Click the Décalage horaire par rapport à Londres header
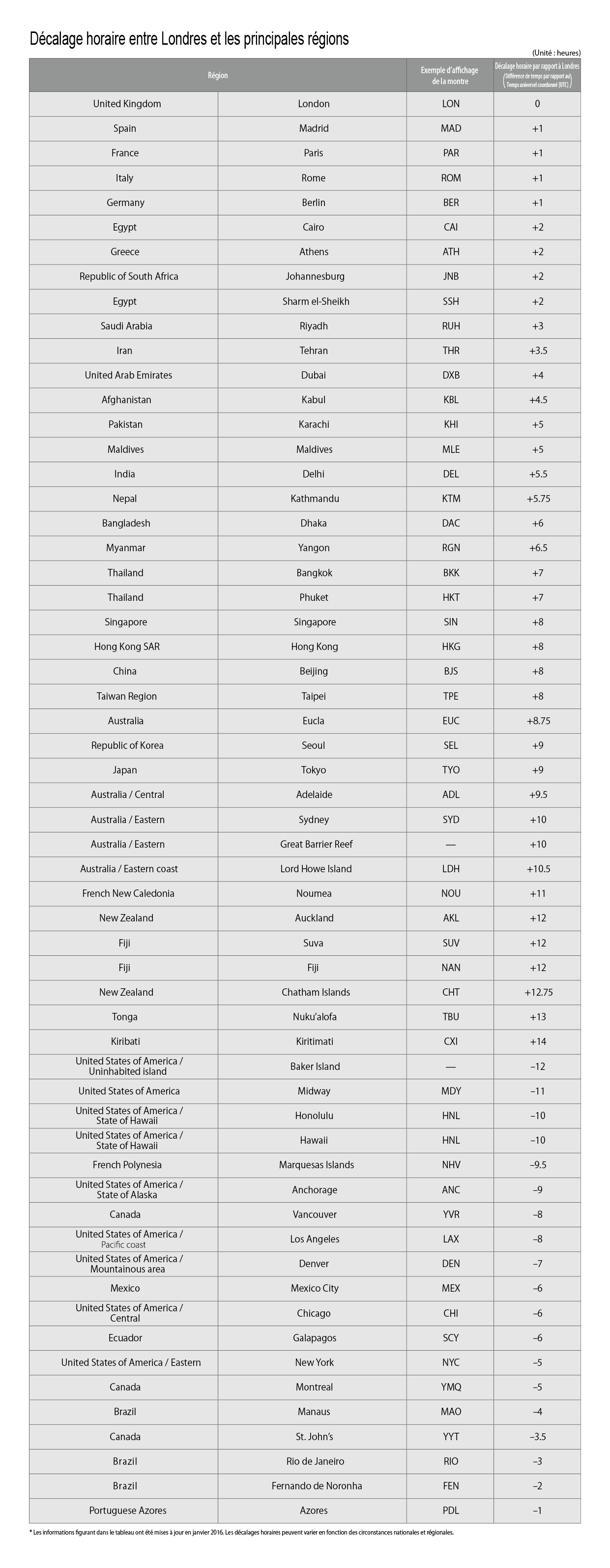This screenshot has width=610, height=1568. (537, 76)
